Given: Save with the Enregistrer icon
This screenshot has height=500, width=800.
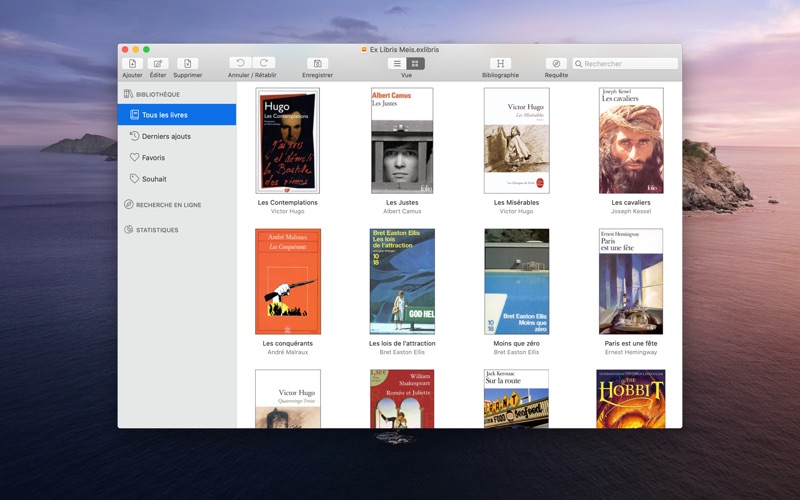Looking at the screenshot, I should 317,63.
